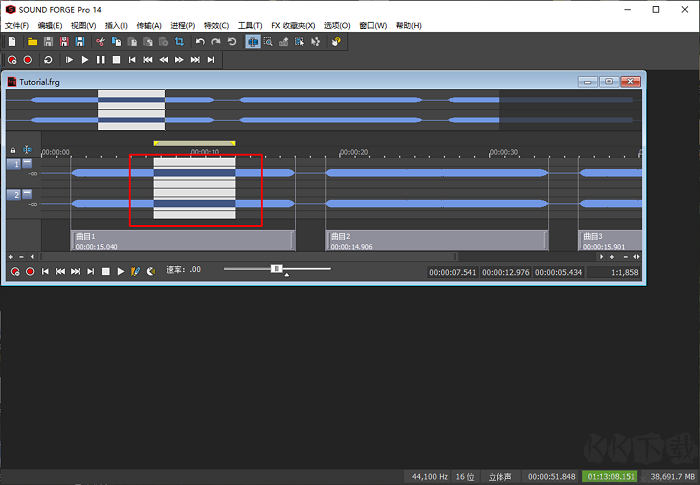
Task: Click the pencil tool icon in Tutorial window
Action: point(135,271)
